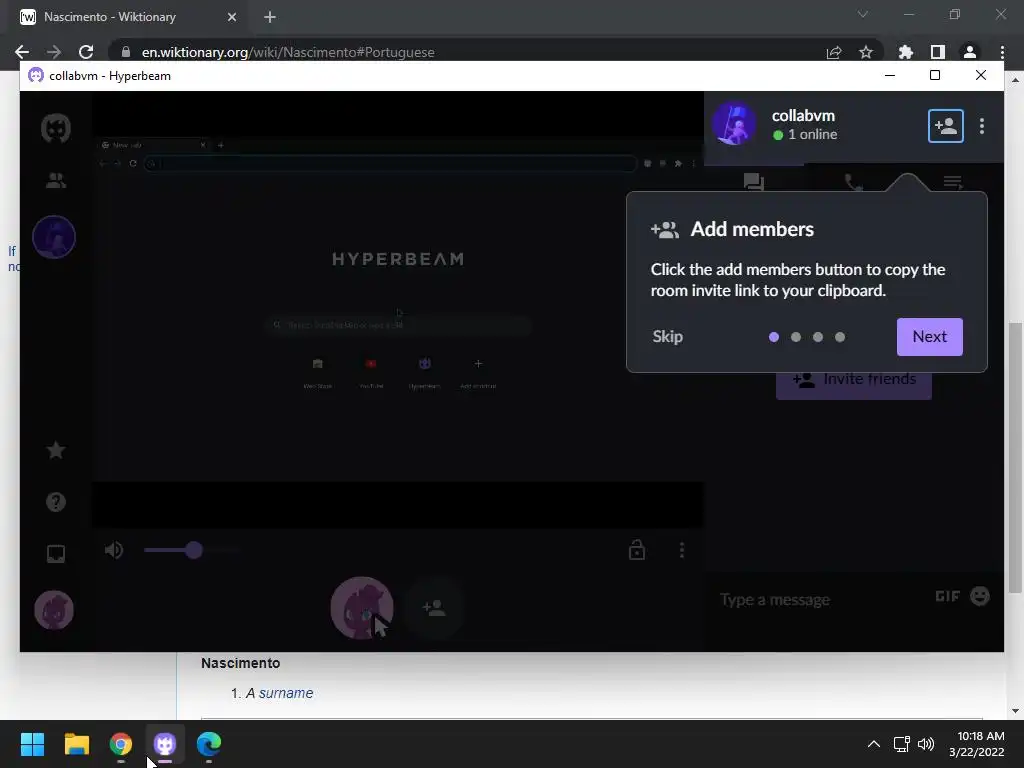Open Chrome extensions puzzle icon
1024x768 pixels.
905,52
